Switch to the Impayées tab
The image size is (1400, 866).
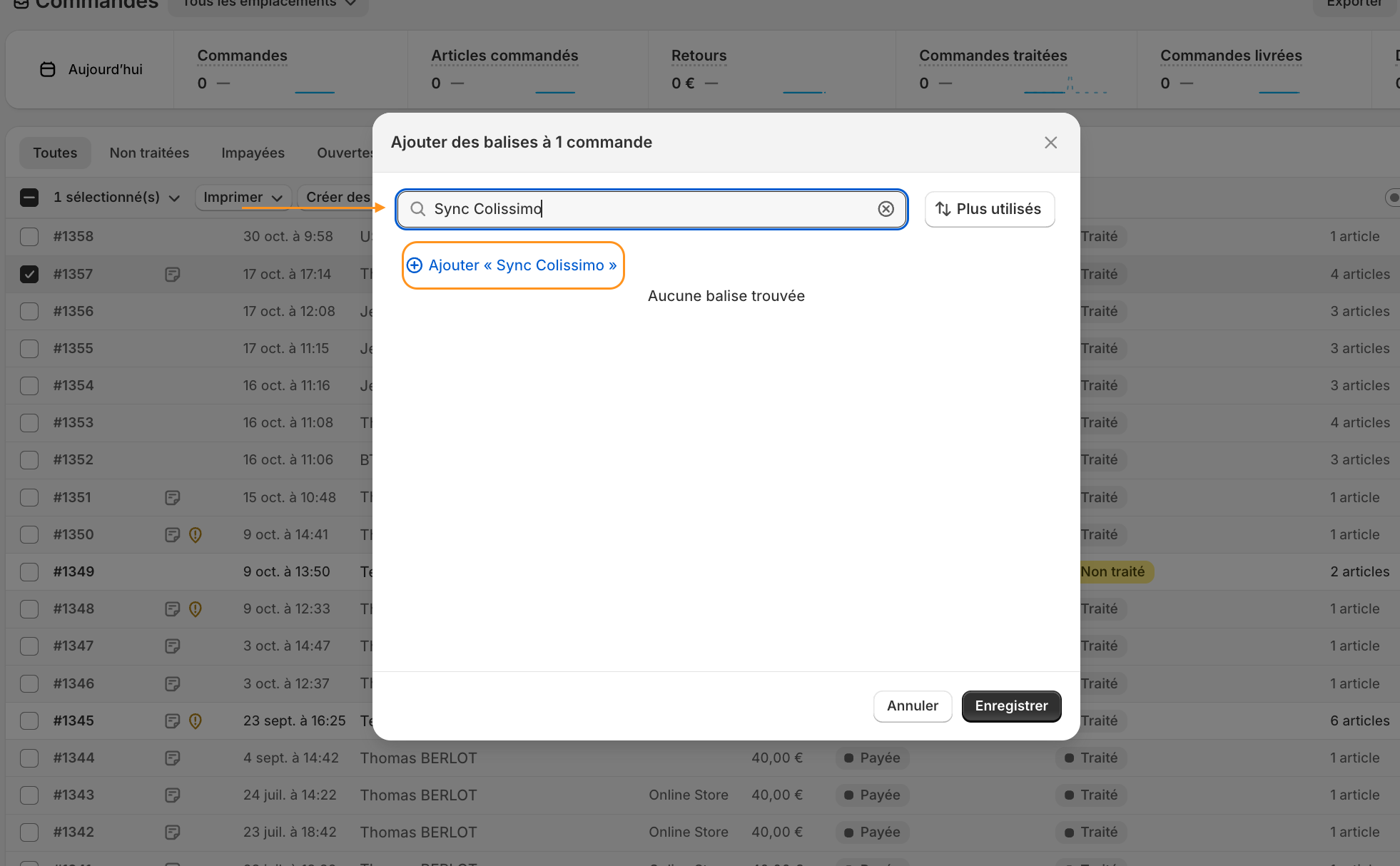click(x=253, y=153)
